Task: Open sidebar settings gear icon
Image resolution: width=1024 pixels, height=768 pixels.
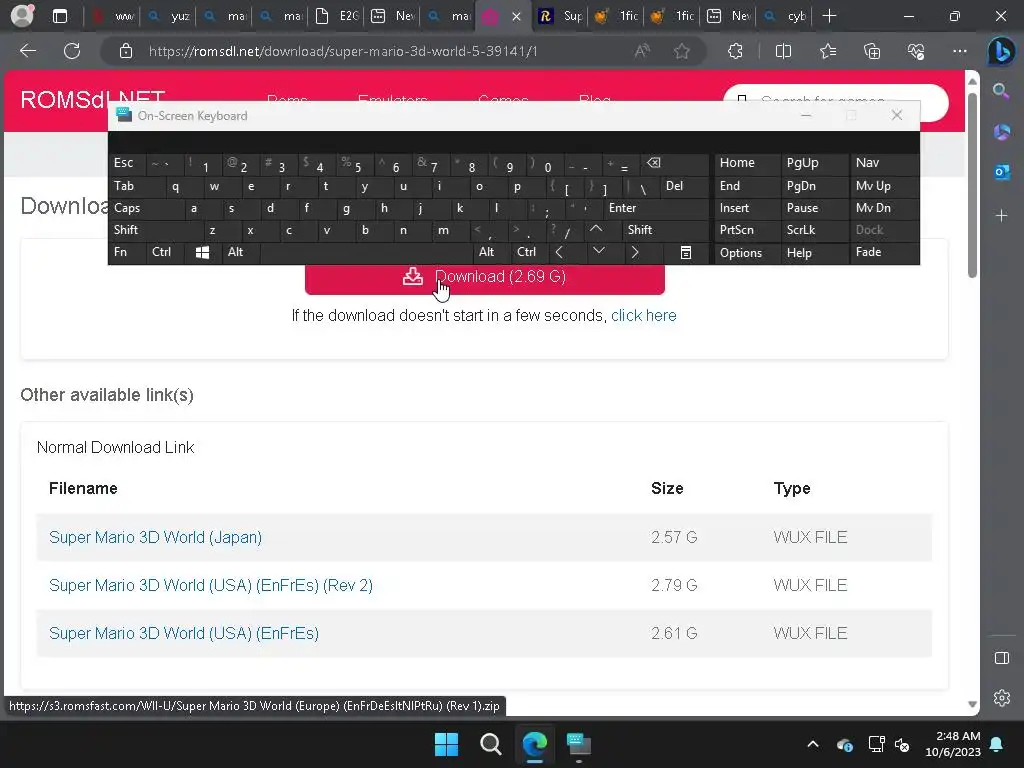Action: click(1002, 697)
